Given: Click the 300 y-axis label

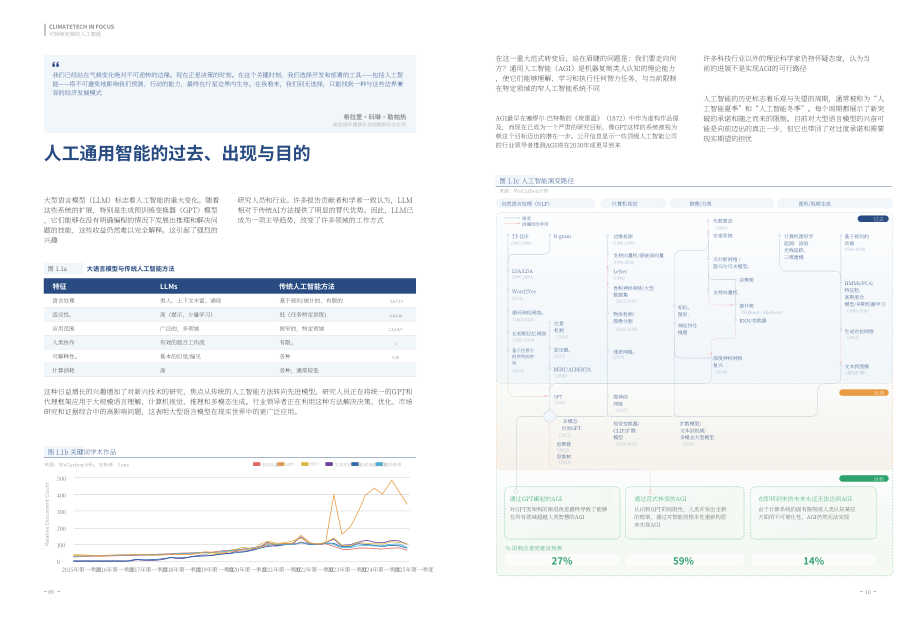Looking at the screenshot, I should [x=62, y=512].
